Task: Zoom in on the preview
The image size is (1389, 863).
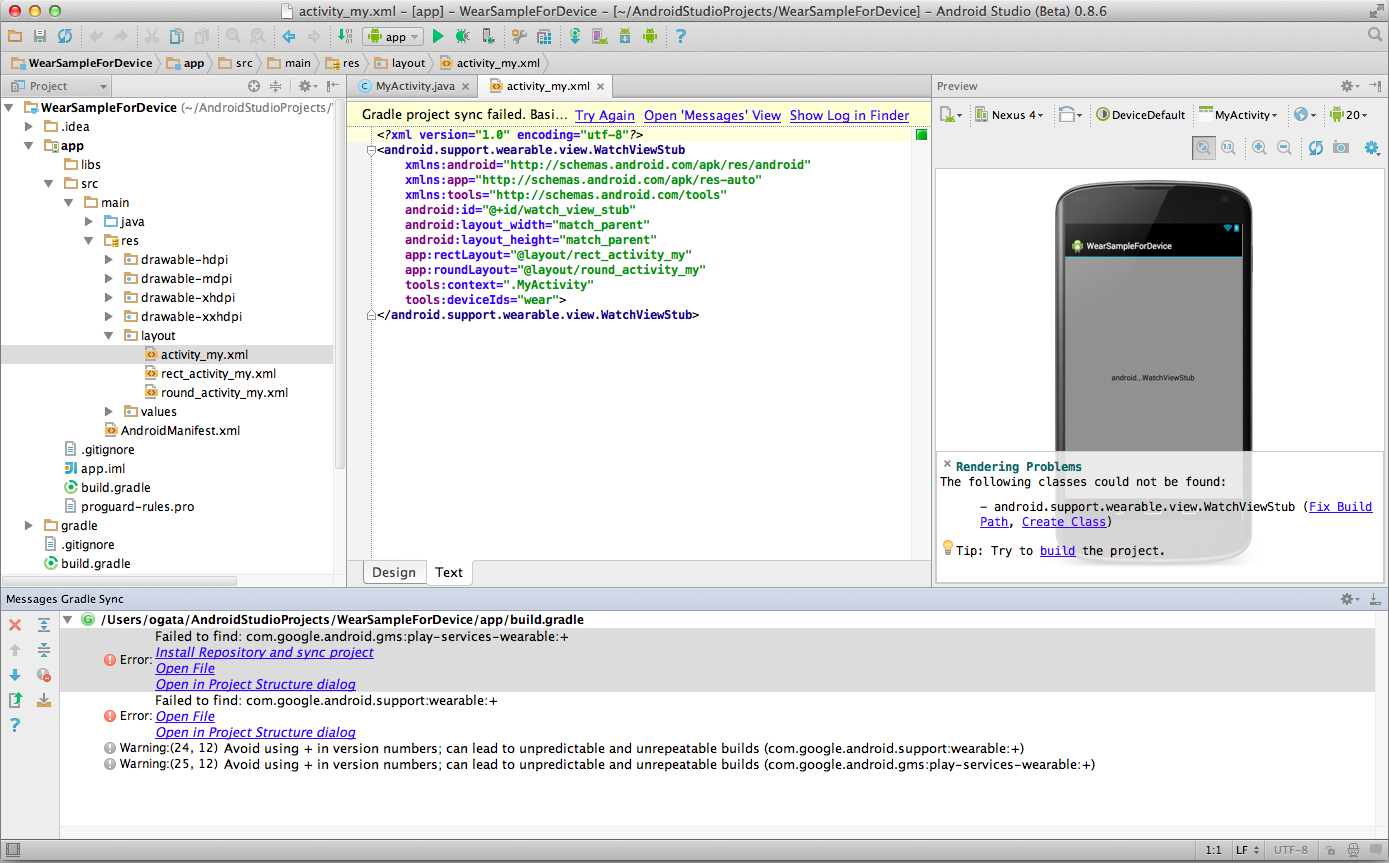Action: tap(1259, 148)
